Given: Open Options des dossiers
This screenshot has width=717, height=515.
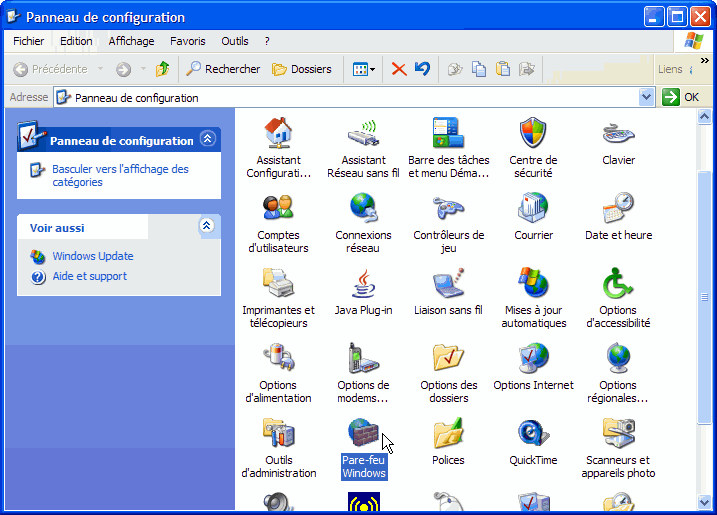Looking at the screenshot, I should coord(448,373).
